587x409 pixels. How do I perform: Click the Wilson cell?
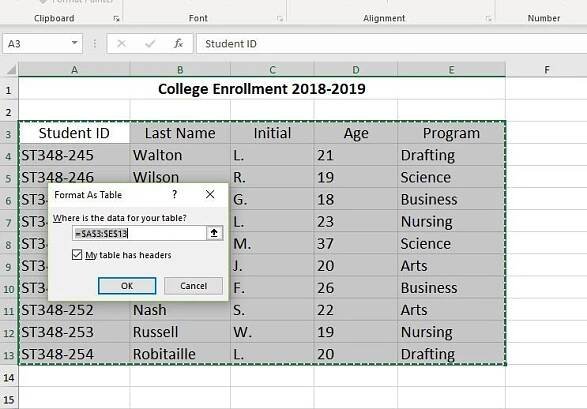point(180,175)
